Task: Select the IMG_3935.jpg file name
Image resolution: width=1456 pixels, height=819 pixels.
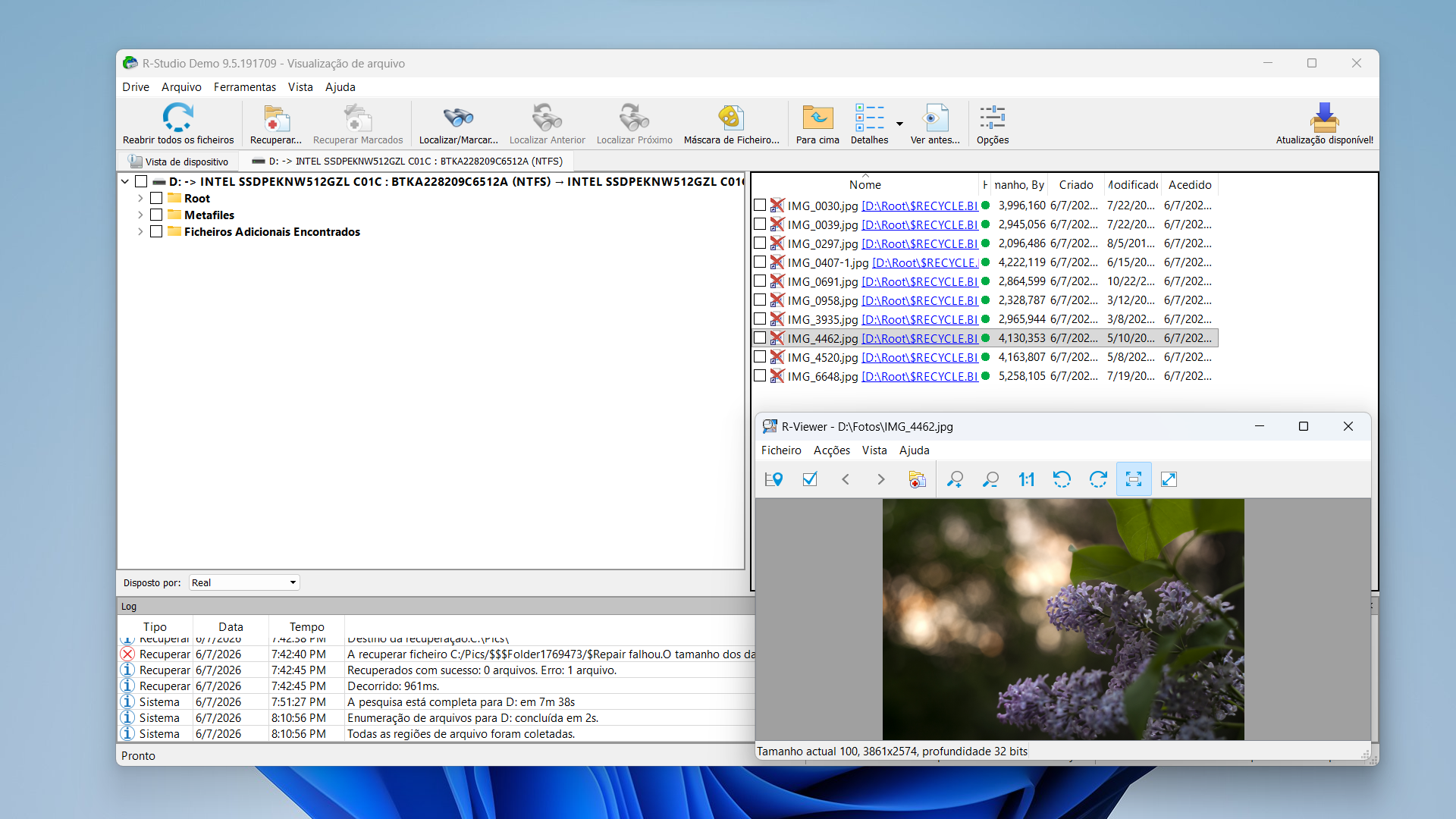Action: click(822, 319)
